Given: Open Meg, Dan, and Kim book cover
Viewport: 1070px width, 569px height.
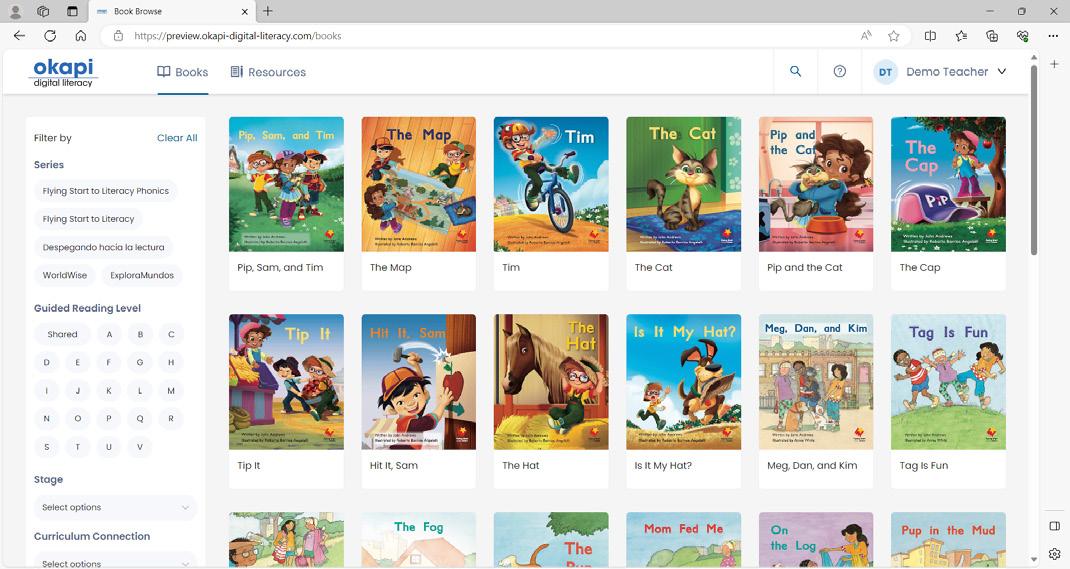Looking at the screenshot, I should [x=816, y=382].
